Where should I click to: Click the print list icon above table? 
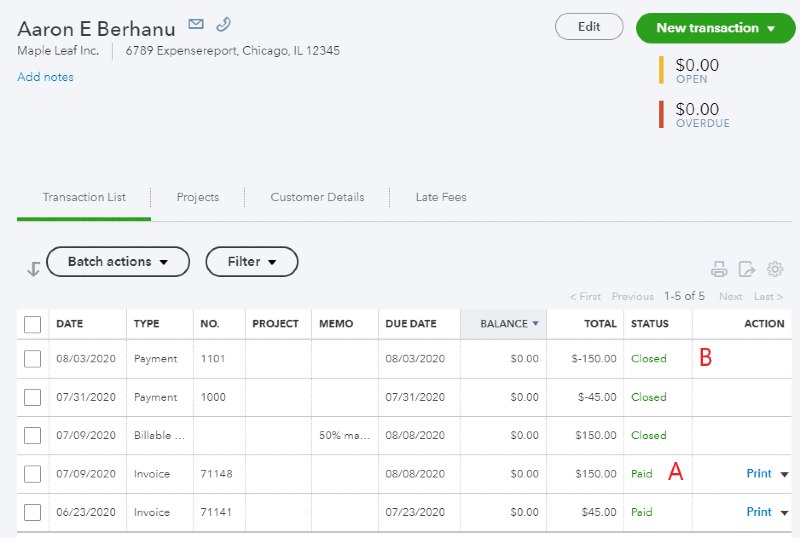click(x=719, y=268)
